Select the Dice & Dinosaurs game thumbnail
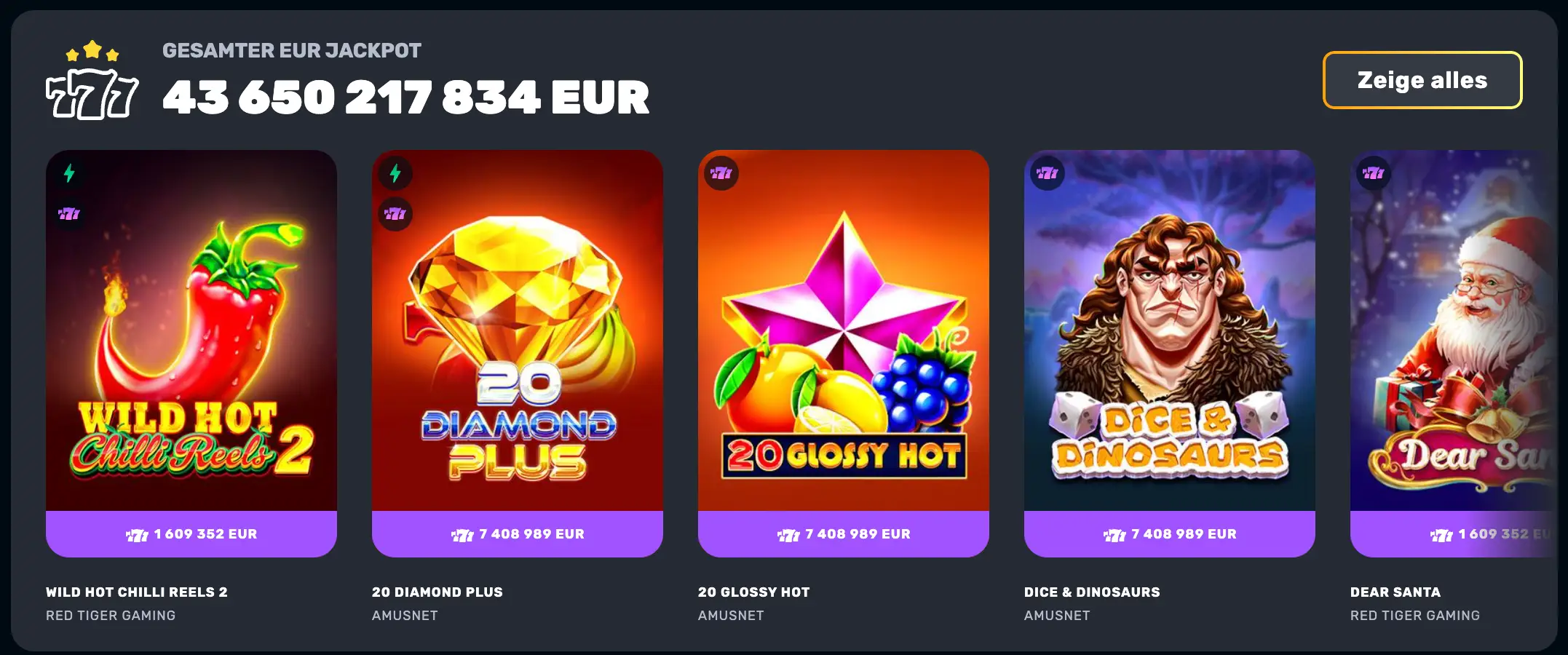The width and height of the screenshot is (1568, 655). tap(1170, 330)
